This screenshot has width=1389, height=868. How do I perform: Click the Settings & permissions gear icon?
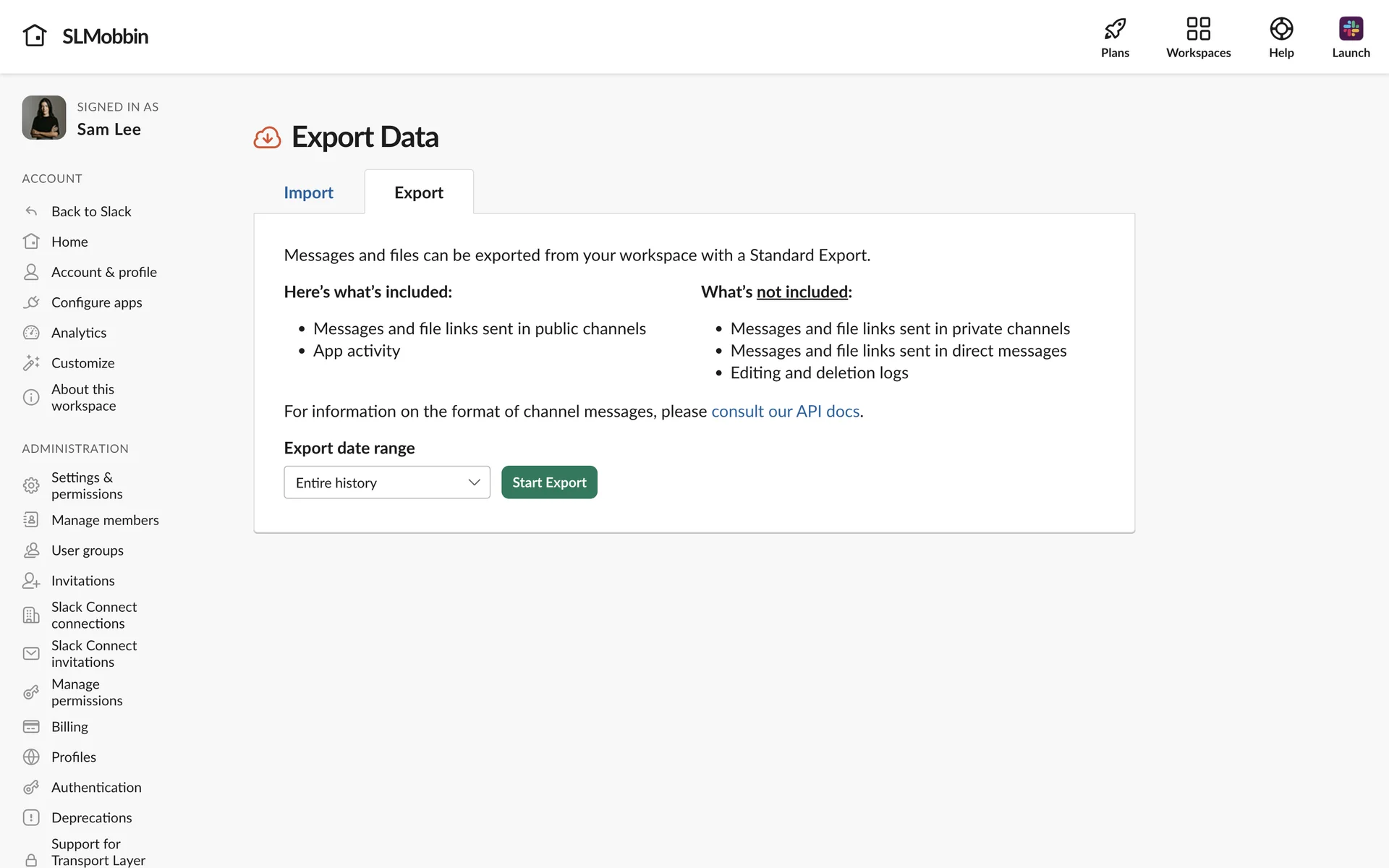coord(31,485)
